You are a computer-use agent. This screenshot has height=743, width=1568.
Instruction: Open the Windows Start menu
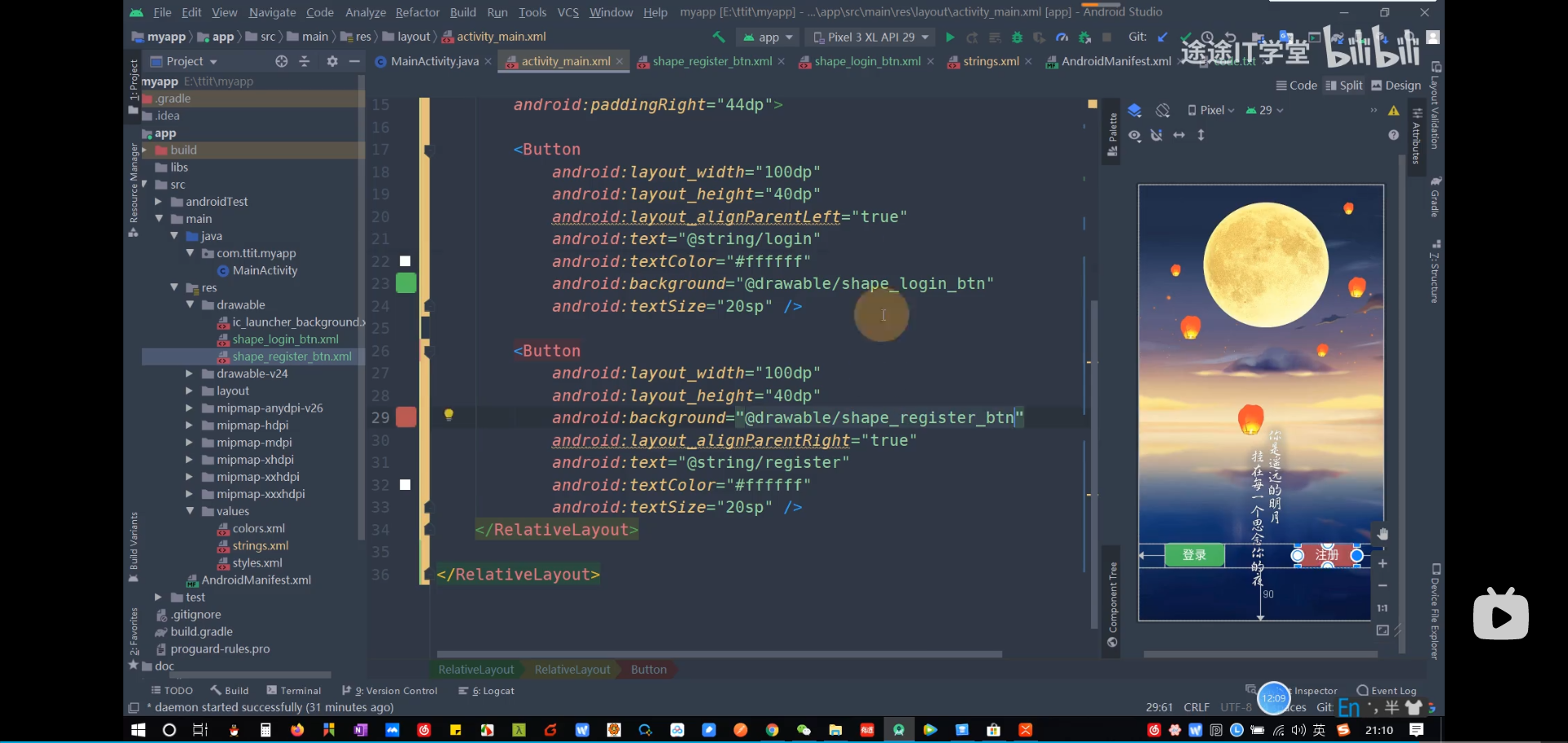[138, 730]
